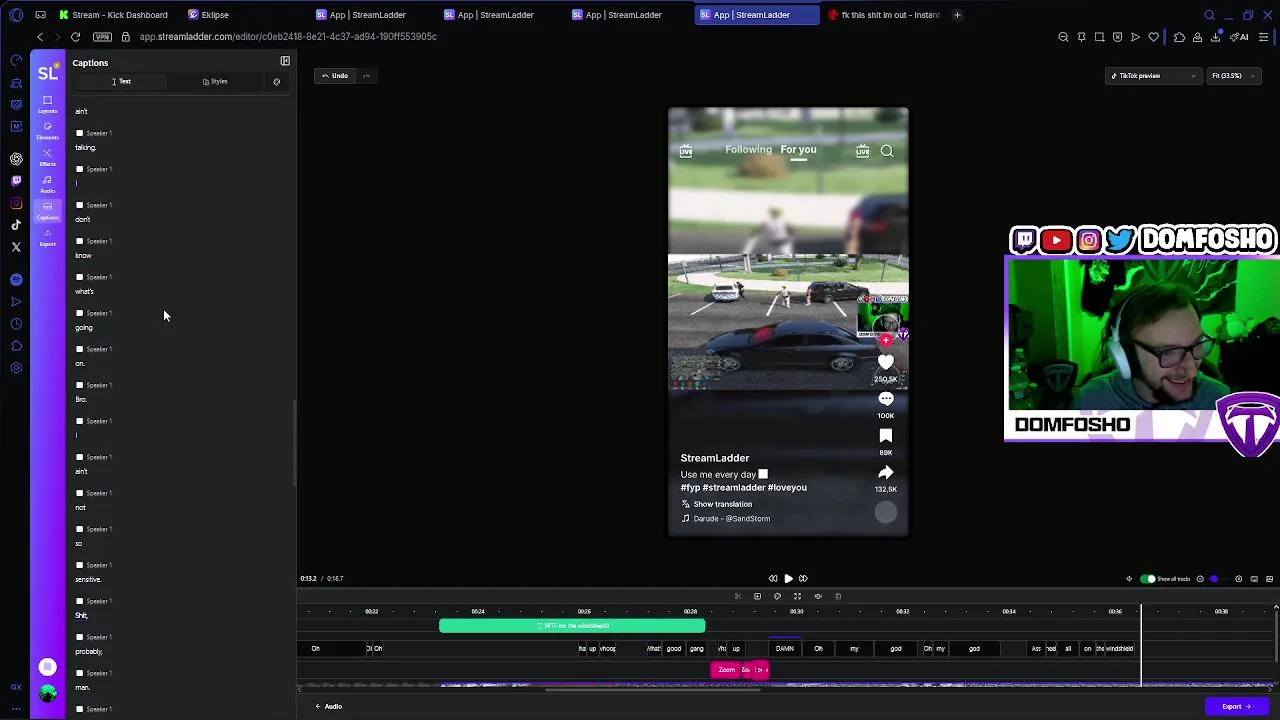Adjust the timeline zoom slider

[x=1214, y=579]
